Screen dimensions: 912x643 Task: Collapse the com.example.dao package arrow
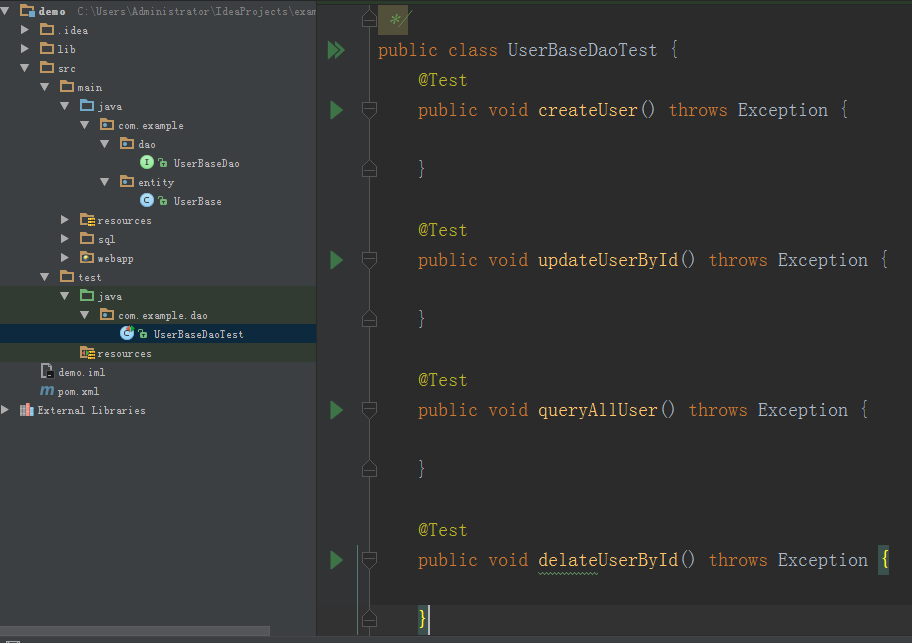click(85, 315)
